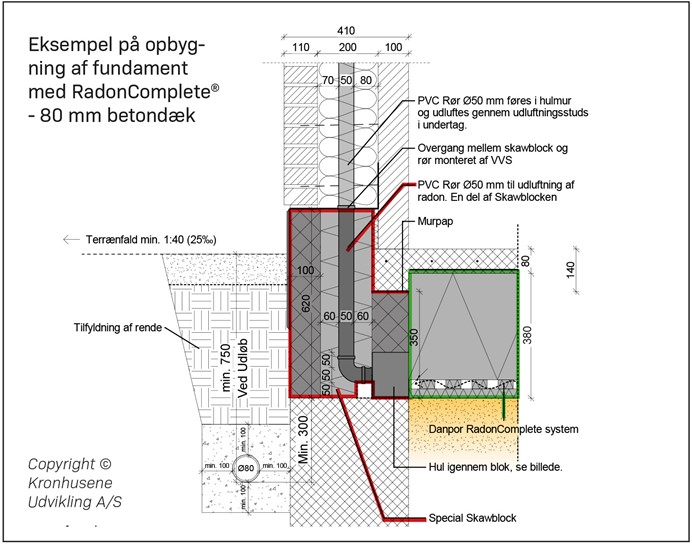Click the 'Overgang mellem skawblock' annotation
692x544 pixels.
(496, 155)
